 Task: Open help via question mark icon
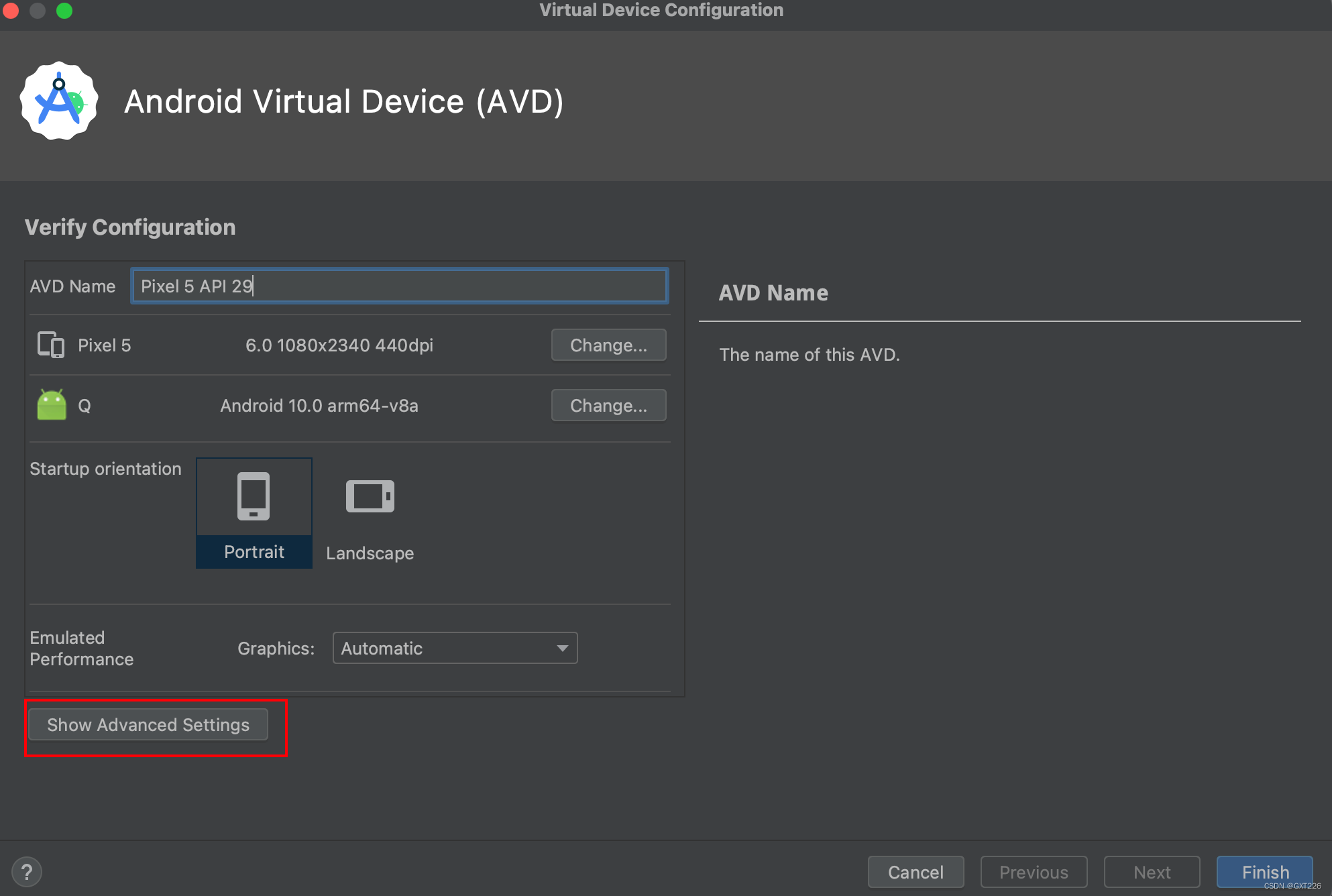coord(27,872)
